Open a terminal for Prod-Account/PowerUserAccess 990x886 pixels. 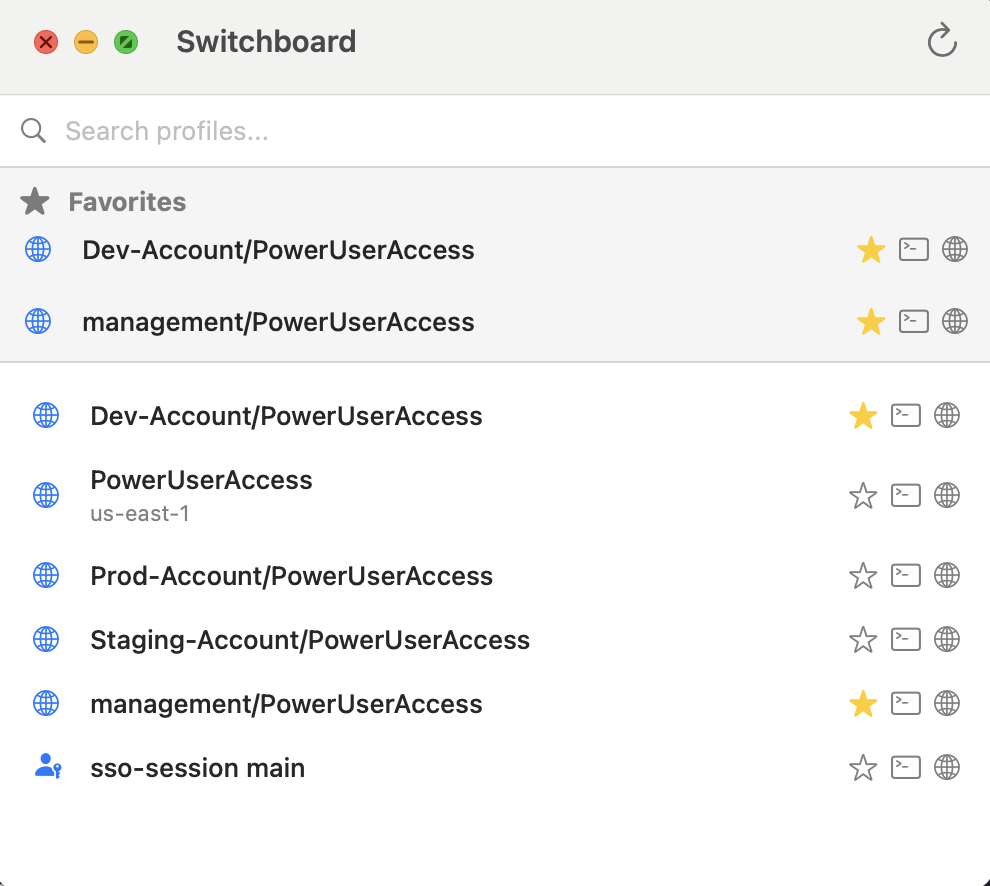[905, 575]
